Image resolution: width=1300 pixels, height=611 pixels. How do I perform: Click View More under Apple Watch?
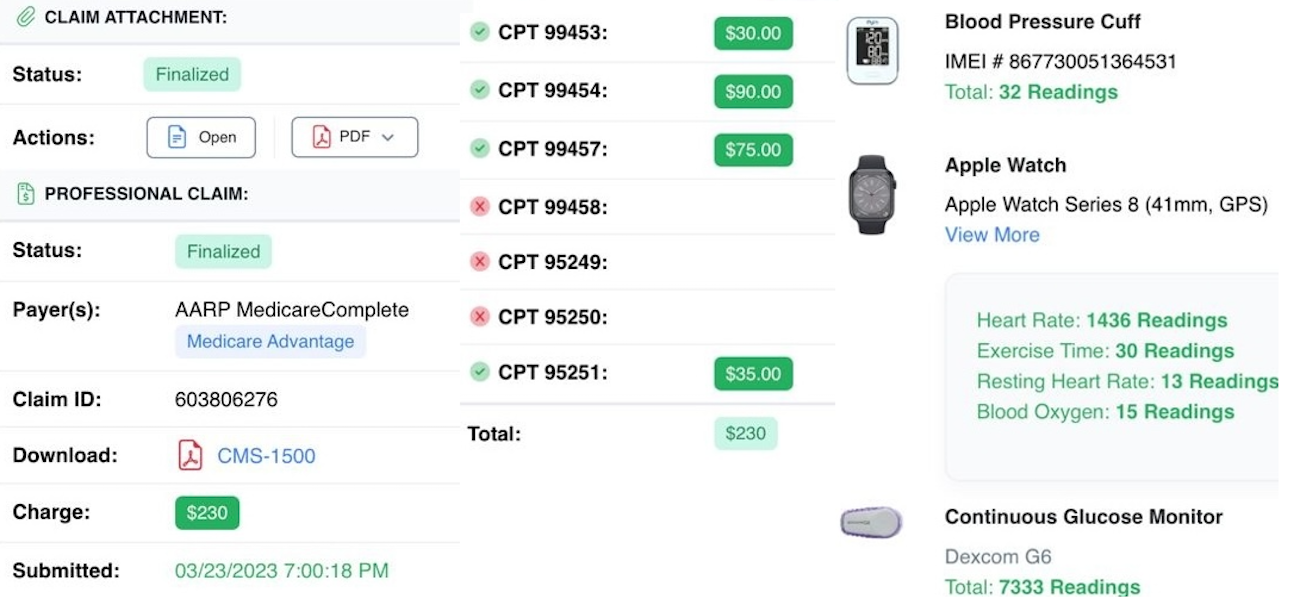click(x=992, y=235)
